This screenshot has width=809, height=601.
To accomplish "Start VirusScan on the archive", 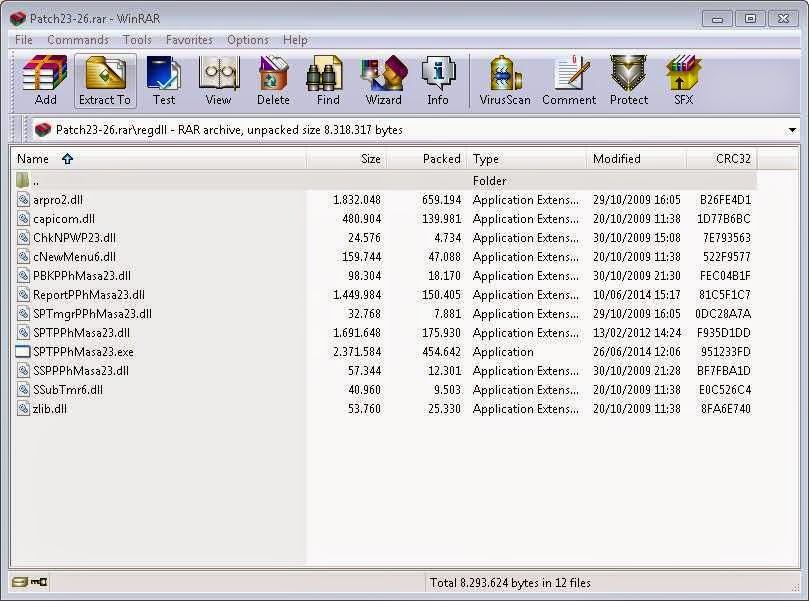I will 505,80.
